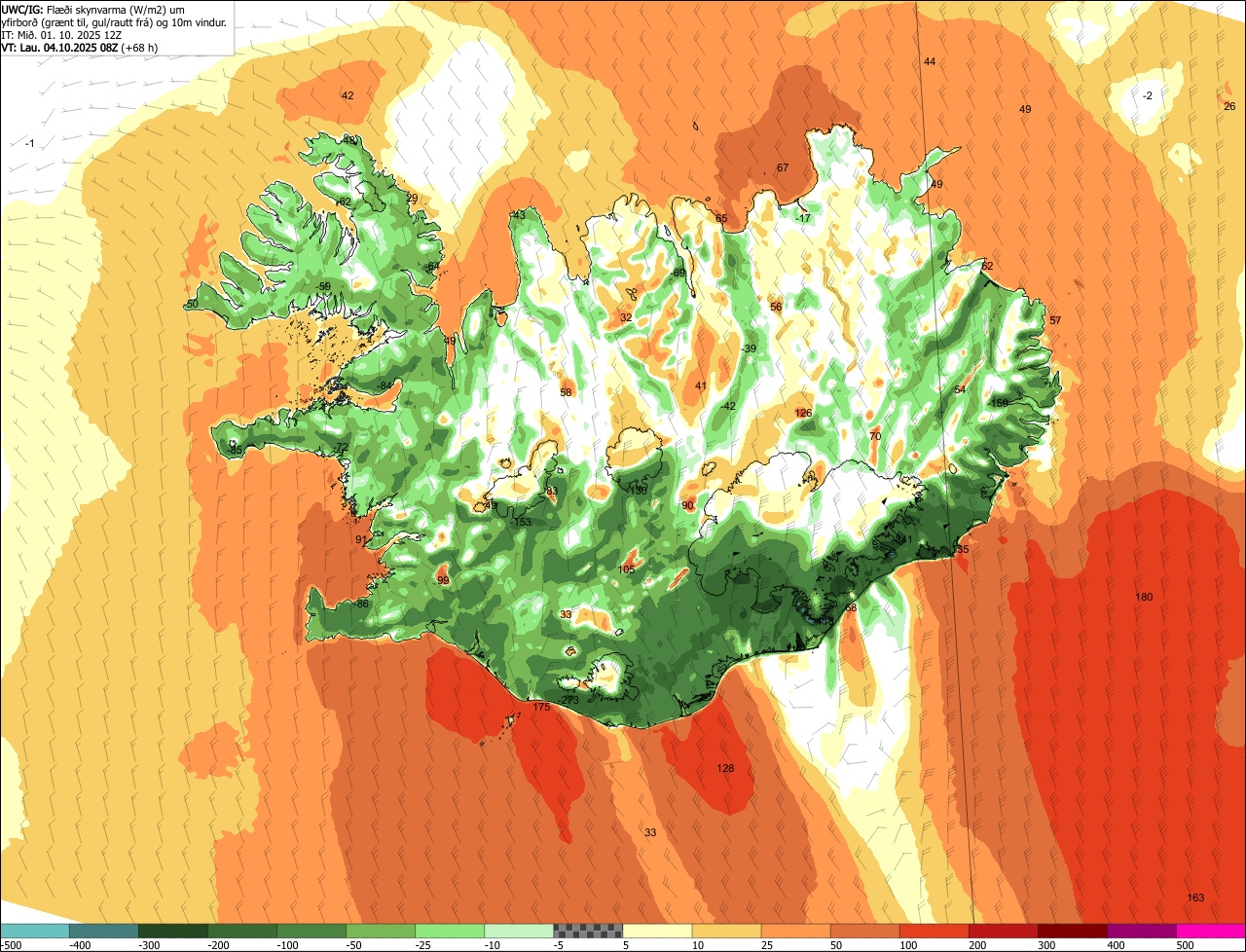Click the -500 to -400 teal legend swatch
The width and height of the screenshot is (1246, 952).
(x=35, y=931)
